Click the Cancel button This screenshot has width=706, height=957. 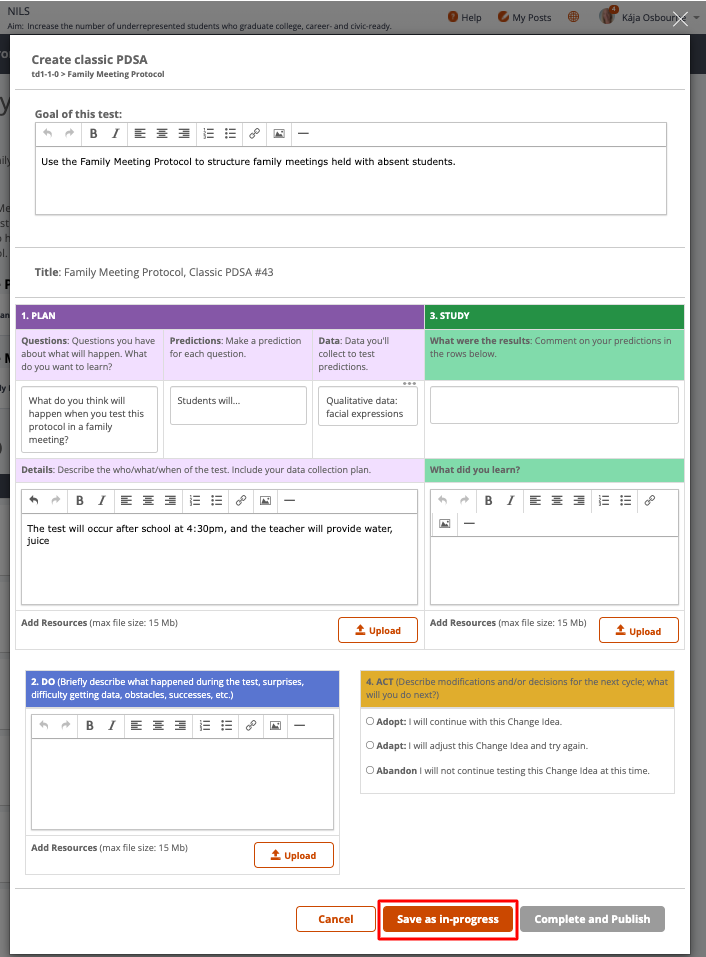point(336,919)
